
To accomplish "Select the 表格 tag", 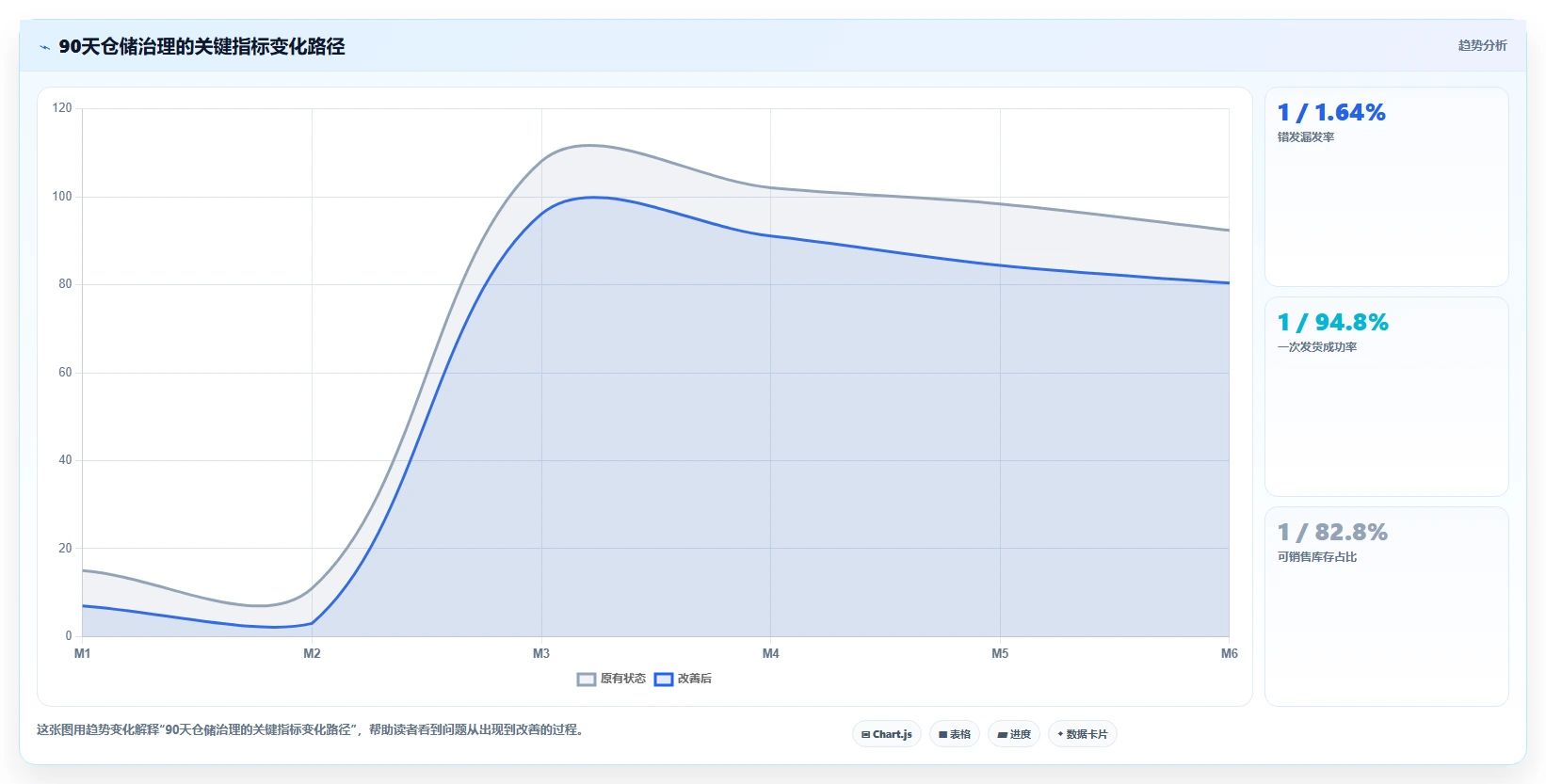I will coord(955,734).
